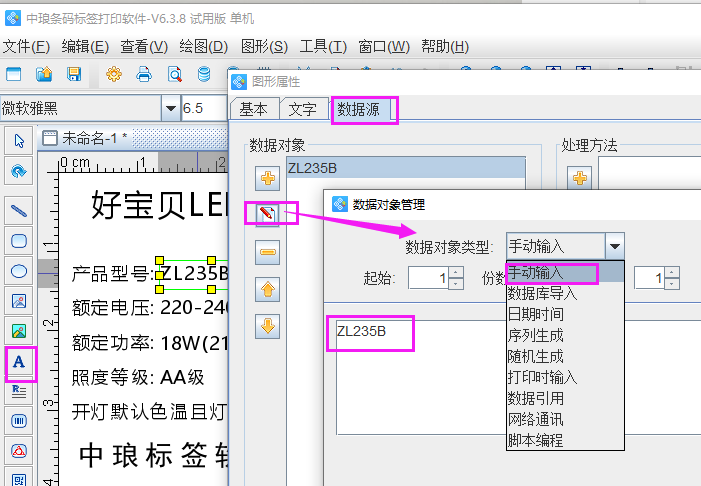This screenshot has width=701, height=486.
Task: Open the 基本 tab in properties
Action: click(x=253, y=110)
